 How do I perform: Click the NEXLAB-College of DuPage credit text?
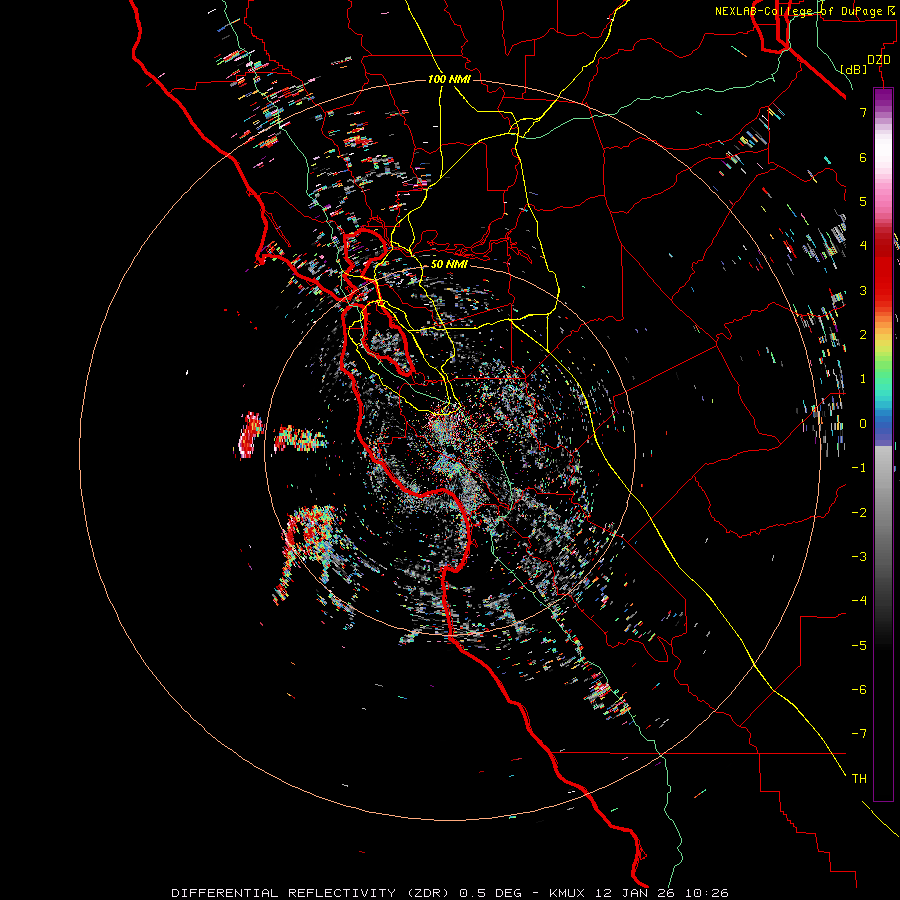click(805, 11)
